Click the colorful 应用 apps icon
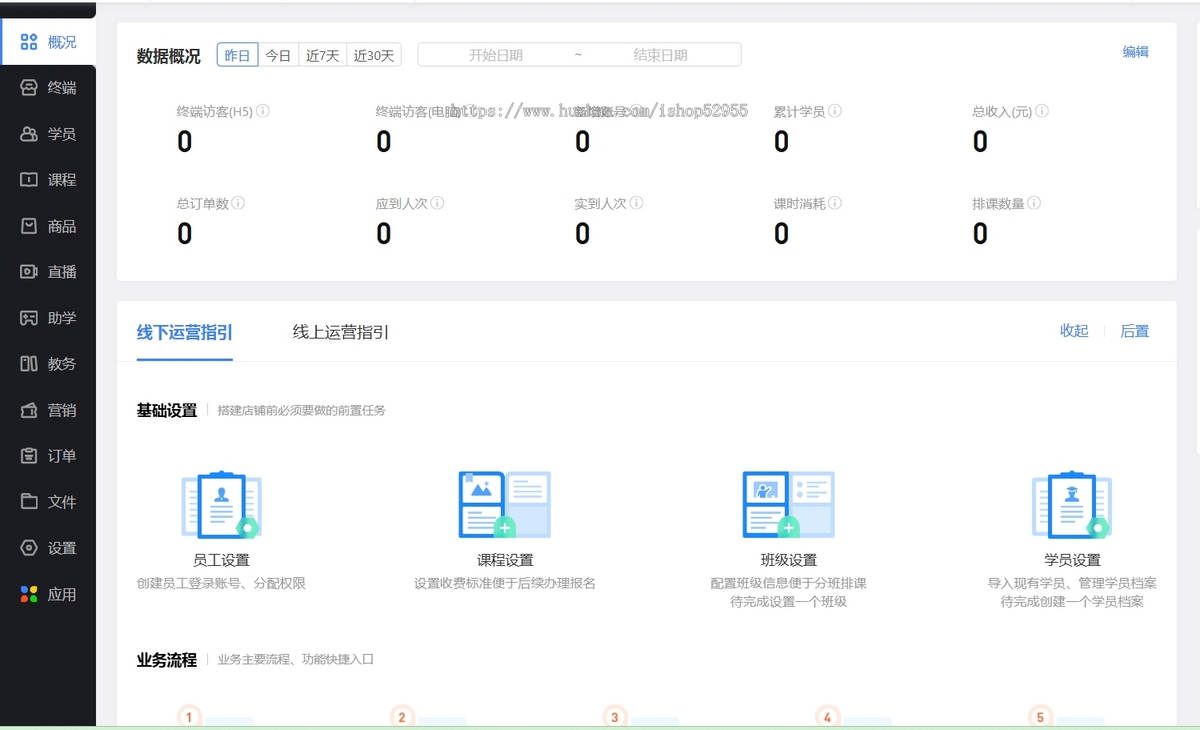 point(29,594)
